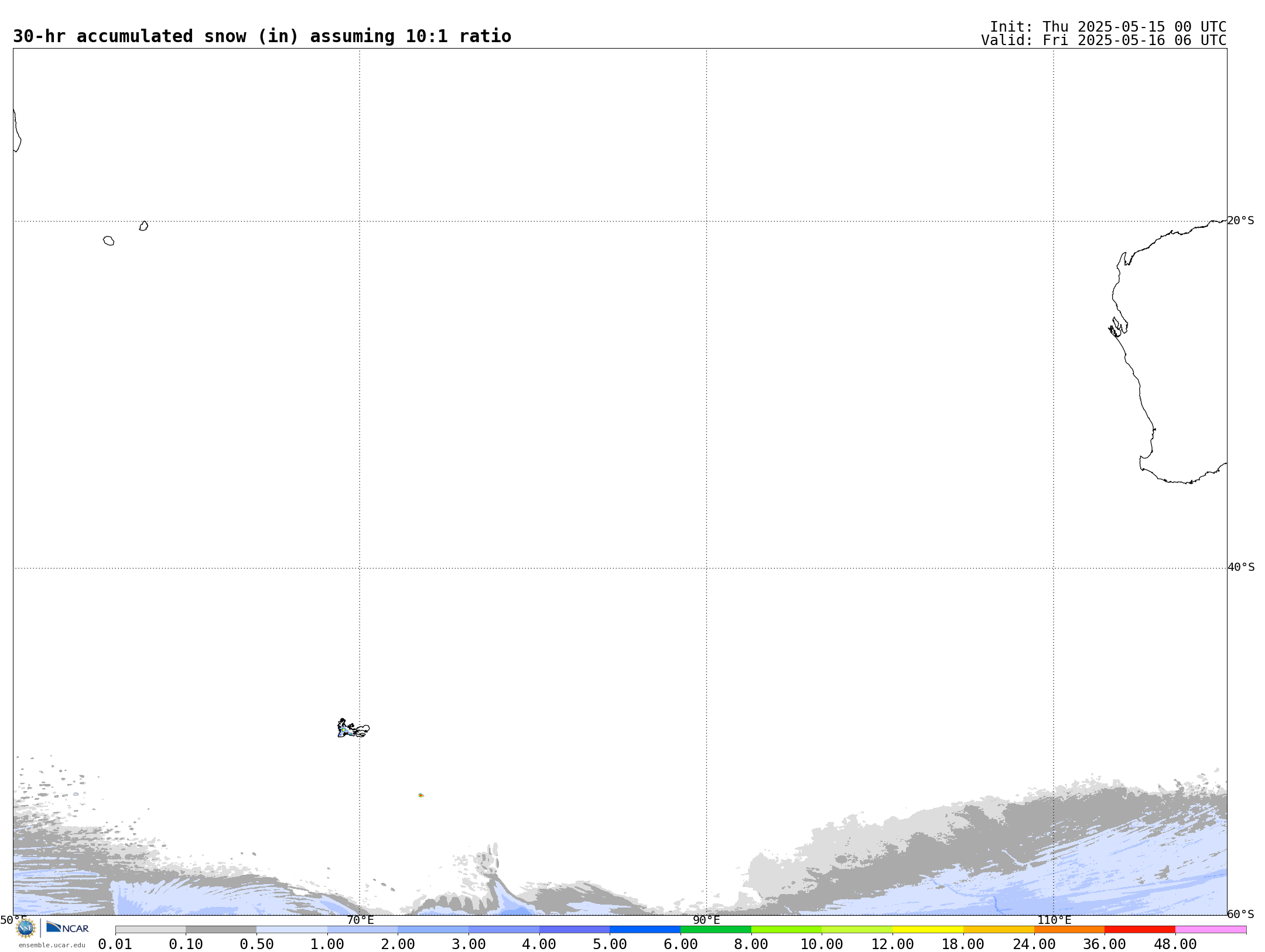Select the pale blue 0.50–1.00 legend swatch
This screenshot has height=952, width=1265.
click(292, 930)
